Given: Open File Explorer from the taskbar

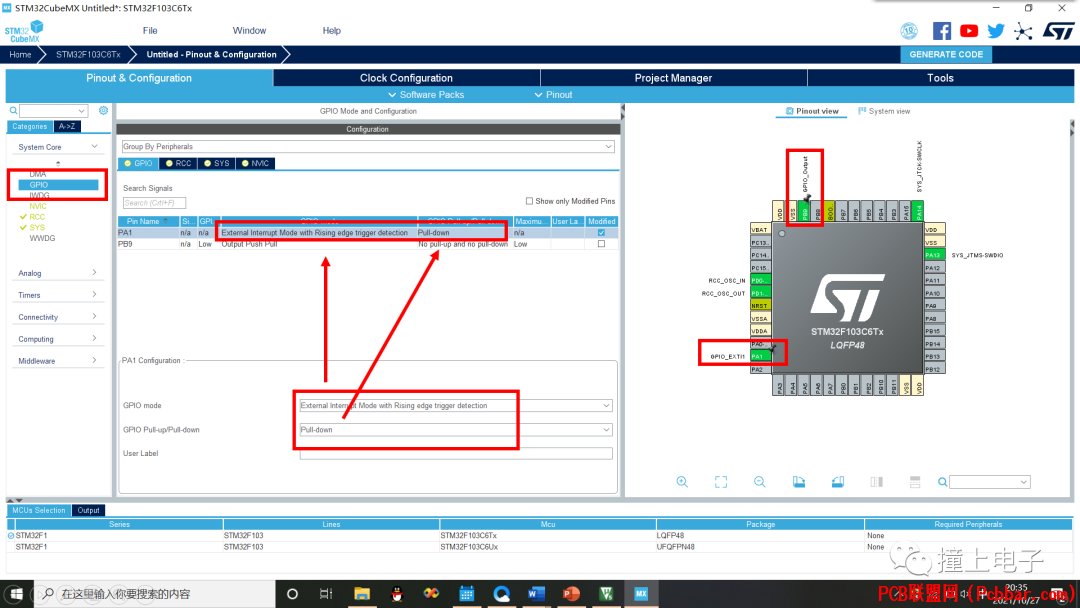Looking at the screenshot, I should (362, 594).
